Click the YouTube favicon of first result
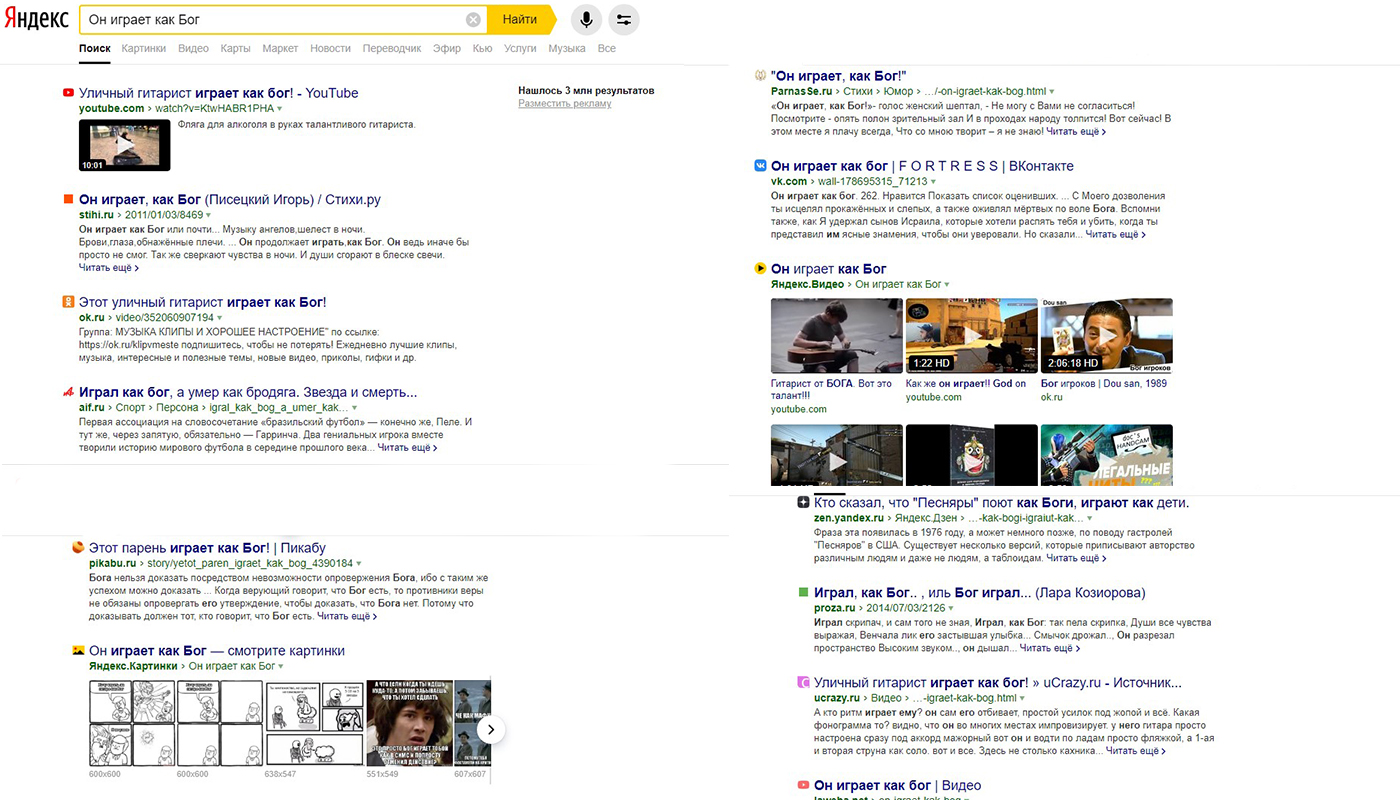This screenshot has width=1400, height=800. (68, 93)
